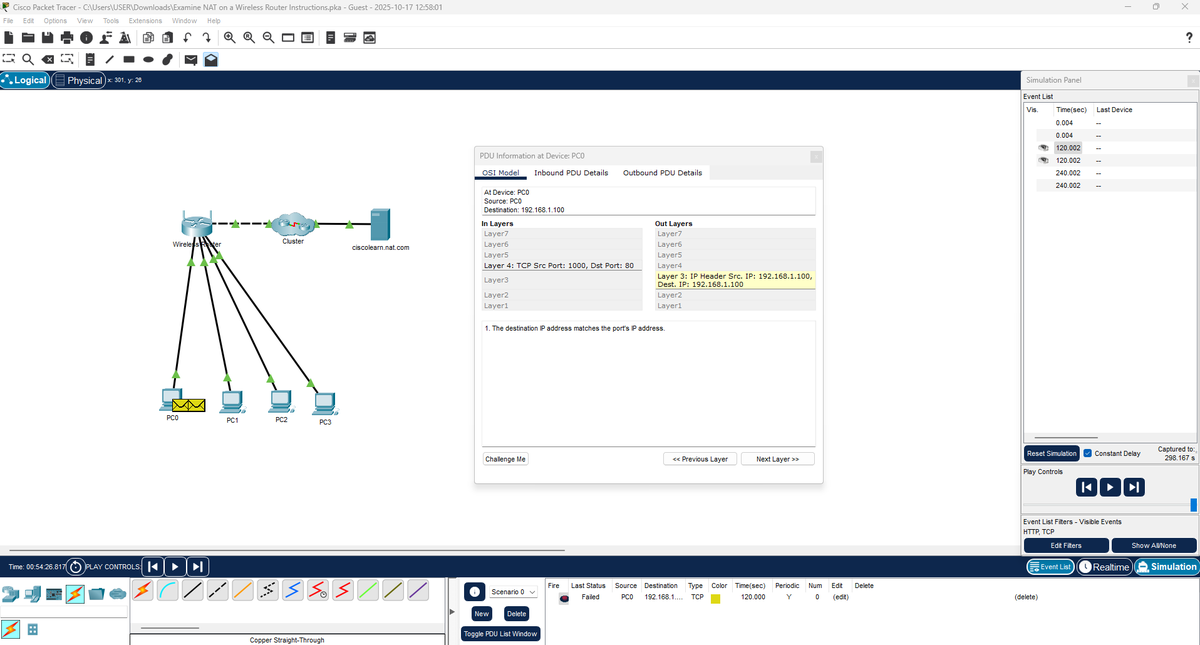This screenshot has height=645, width=1200.
Task: Click the Challenge Me button
Action: (x=505, y=459)
